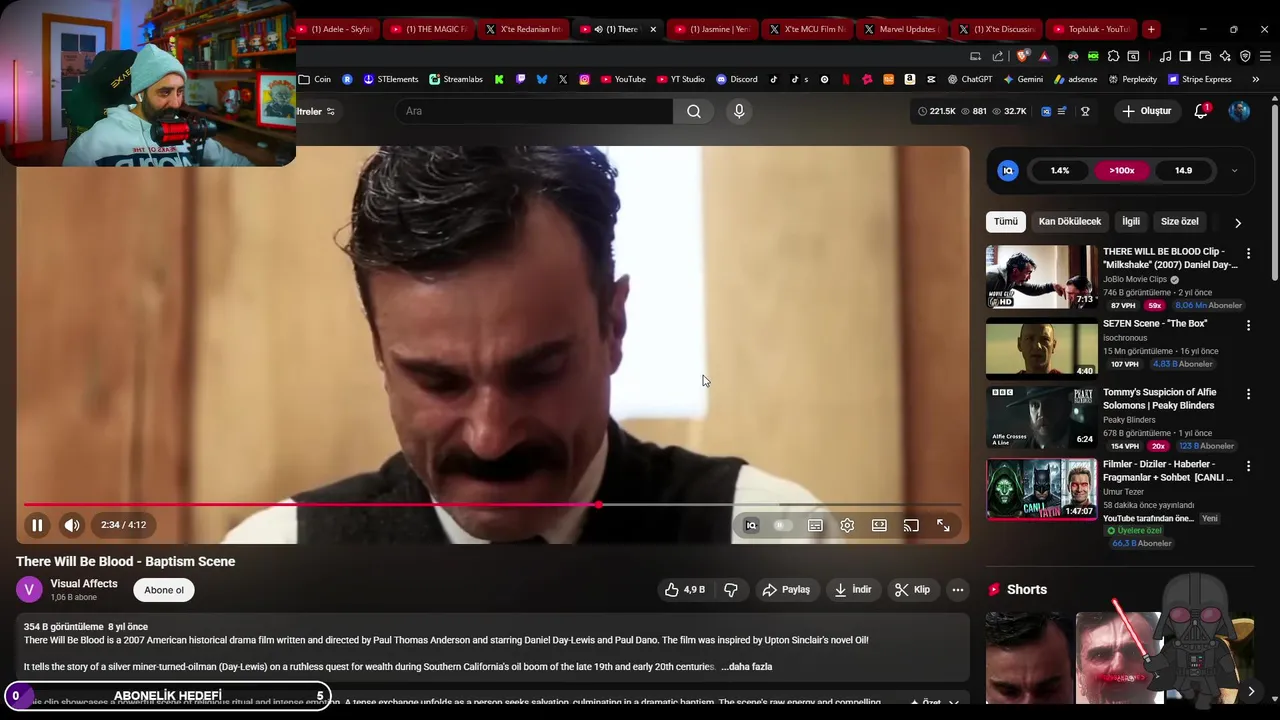This screenshot has width=1280, height=720.
Task: Share the video using Paylaş button
Action: pos(786,590)
